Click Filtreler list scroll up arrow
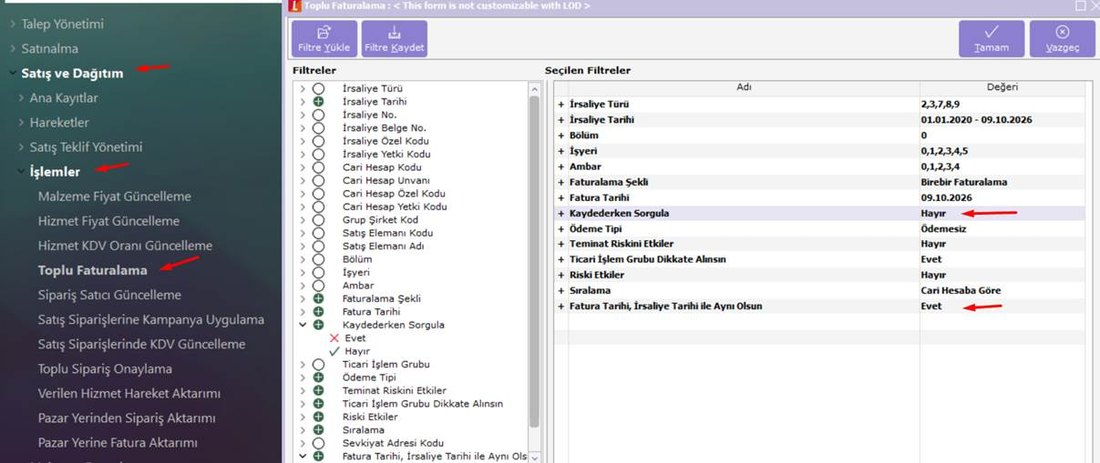This screenshot has height=463, width=1100. pyautogui.click(x=535, y=89)
